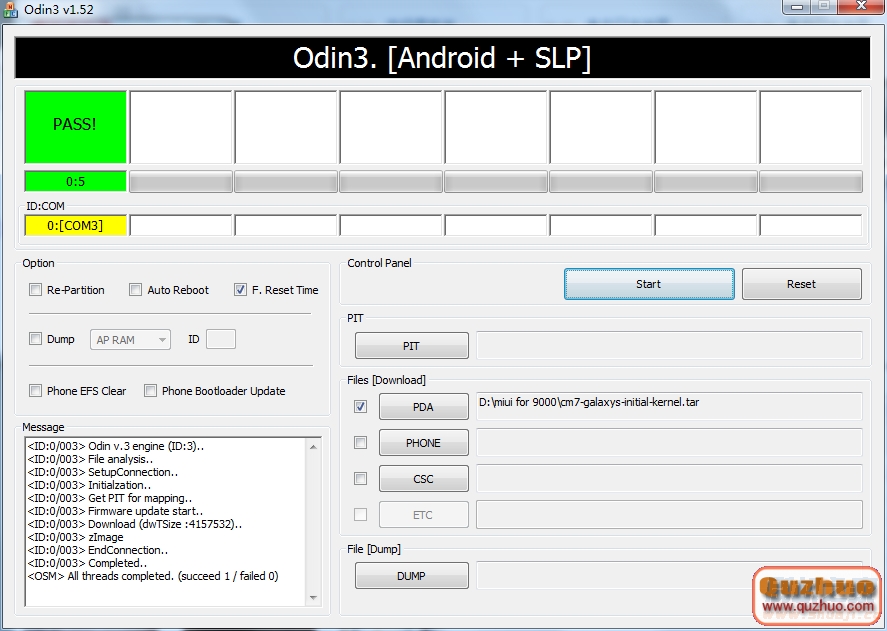Click the Dump ID input box

pos(221,340)
